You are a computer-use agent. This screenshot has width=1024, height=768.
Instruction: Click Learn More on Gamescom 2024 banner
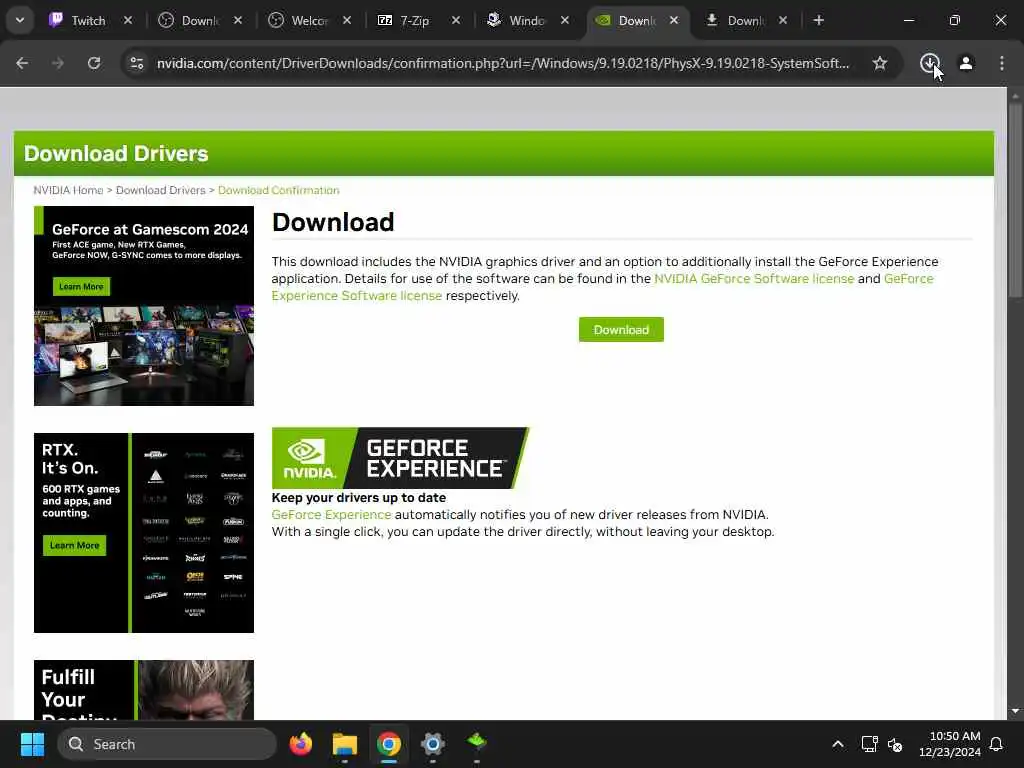(x=81, y=286)
